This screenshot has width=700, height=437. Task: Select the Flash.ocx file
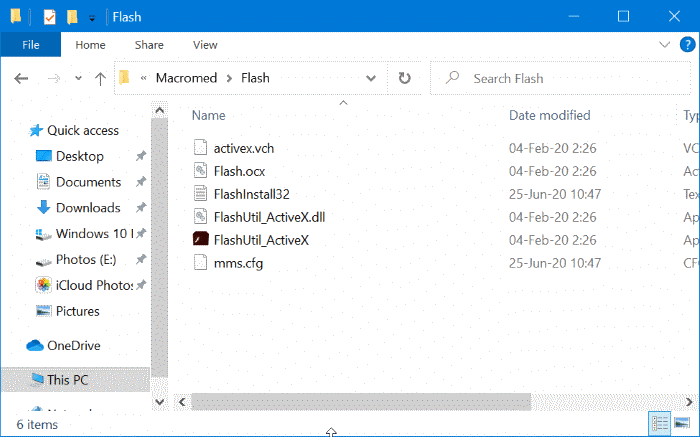click(x=239, y=171)
